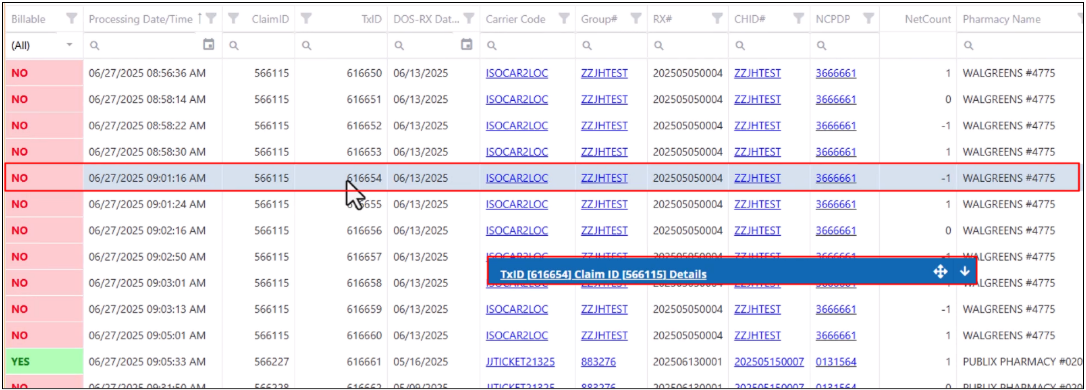Select the row with TxID 616656
Screen dimensions: 1086x390
pyautogui.click(x=542, y=230)
